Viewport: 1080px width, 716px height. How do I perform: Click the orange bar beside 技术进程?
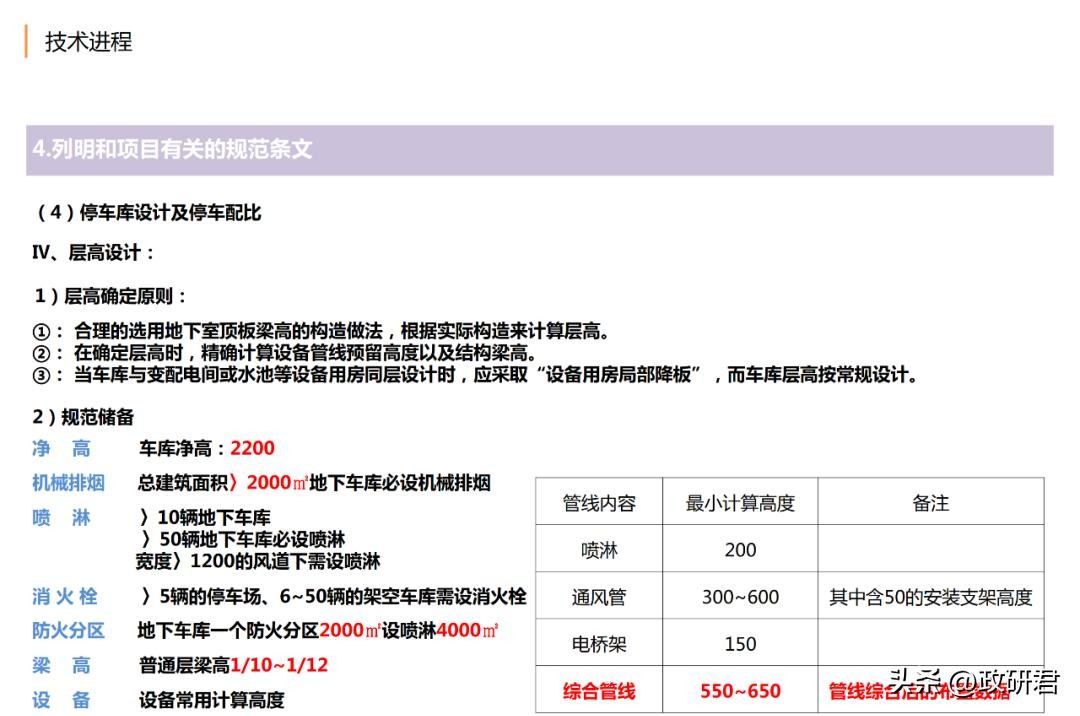pyautogui.click(x=27, y=41)
